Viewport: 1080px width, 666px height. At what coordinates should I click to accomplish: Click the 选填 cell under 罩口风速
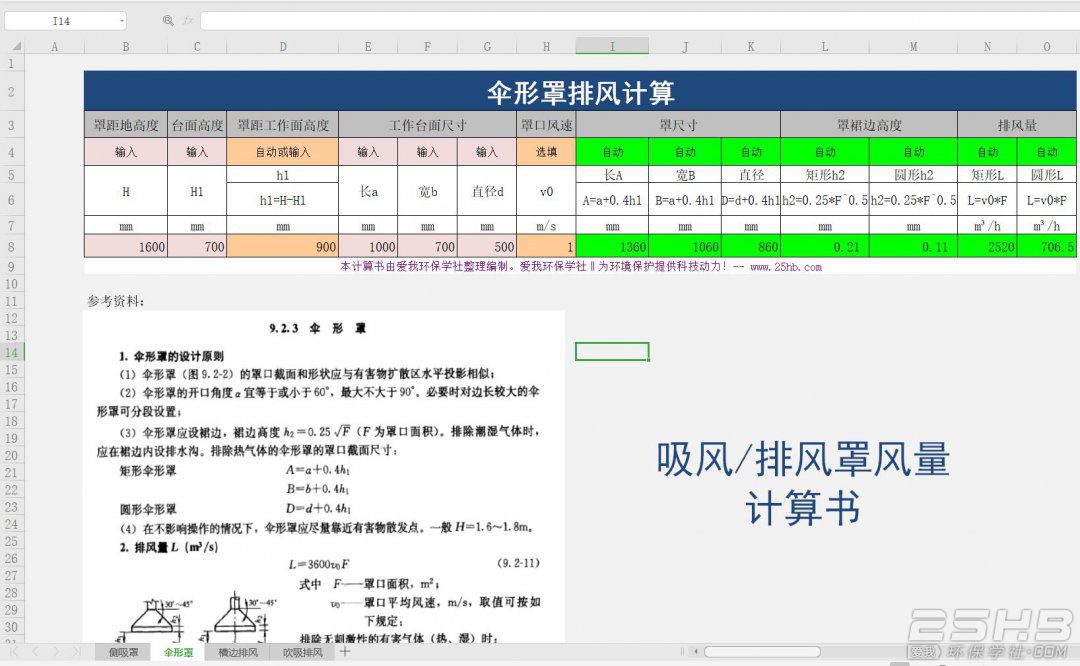tap(546, 152)
